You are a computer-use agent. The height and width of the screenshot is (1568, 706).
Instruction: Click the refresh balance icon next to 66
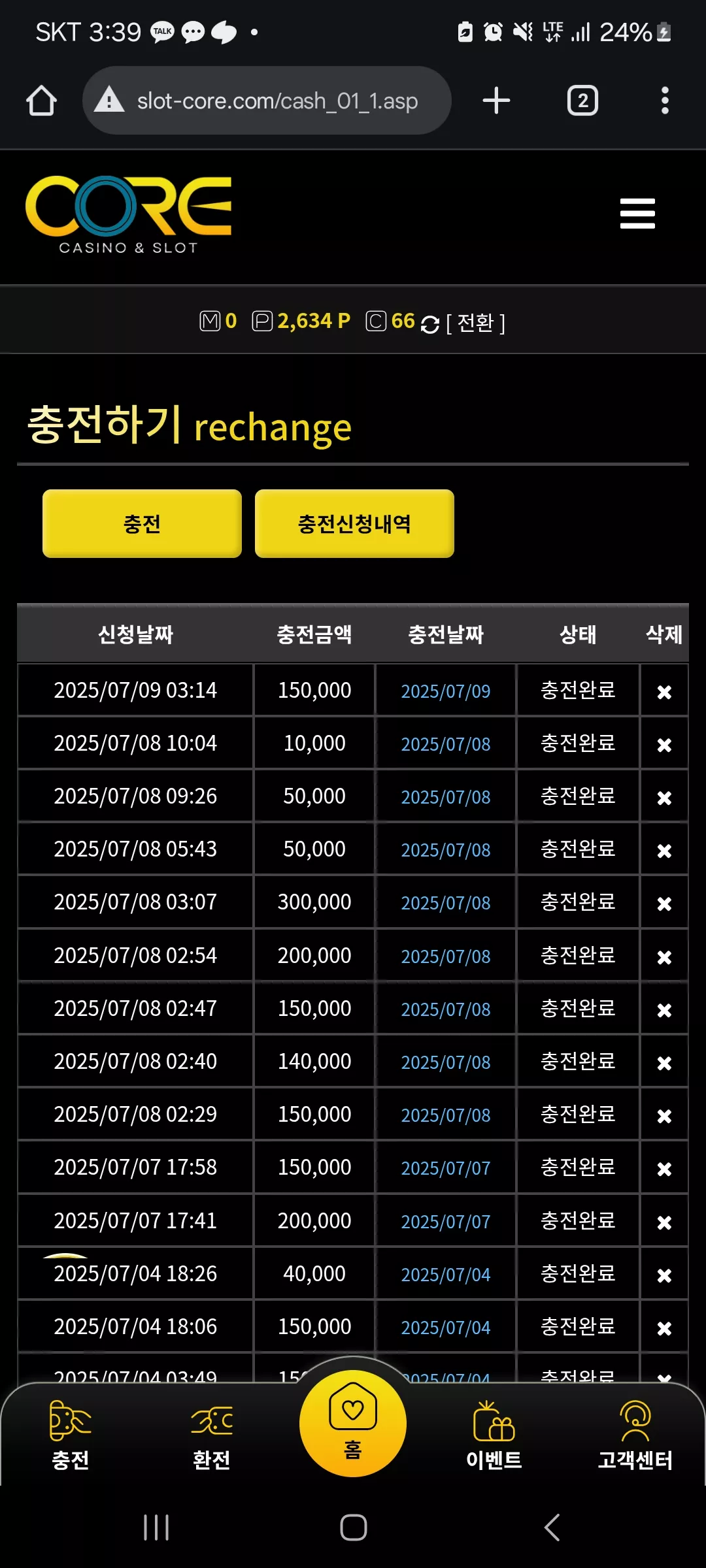[430, 324]
